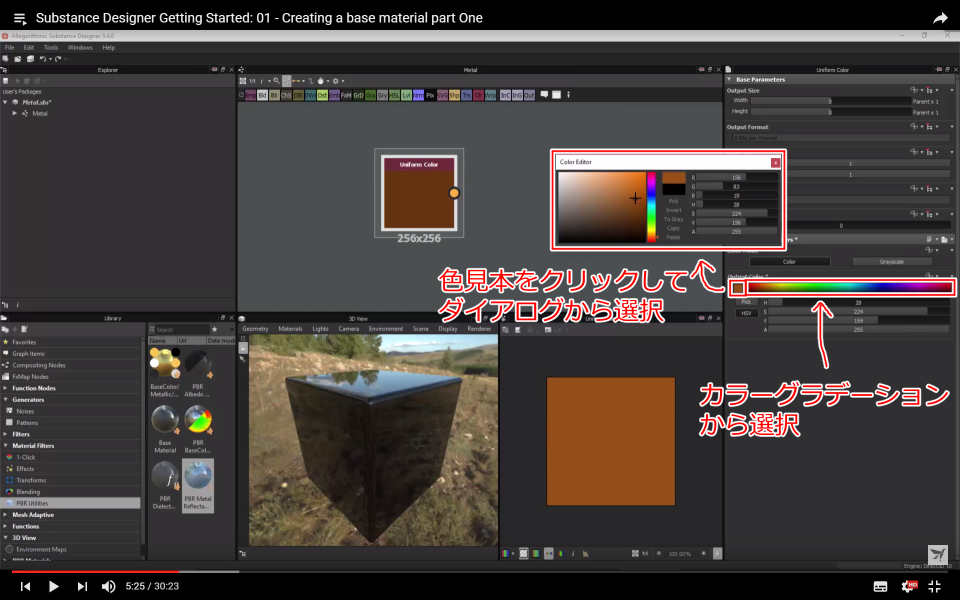Add a frame using the white rectangle icon
960x600 pixels.
pyautogui.click(x=557, y=95)
